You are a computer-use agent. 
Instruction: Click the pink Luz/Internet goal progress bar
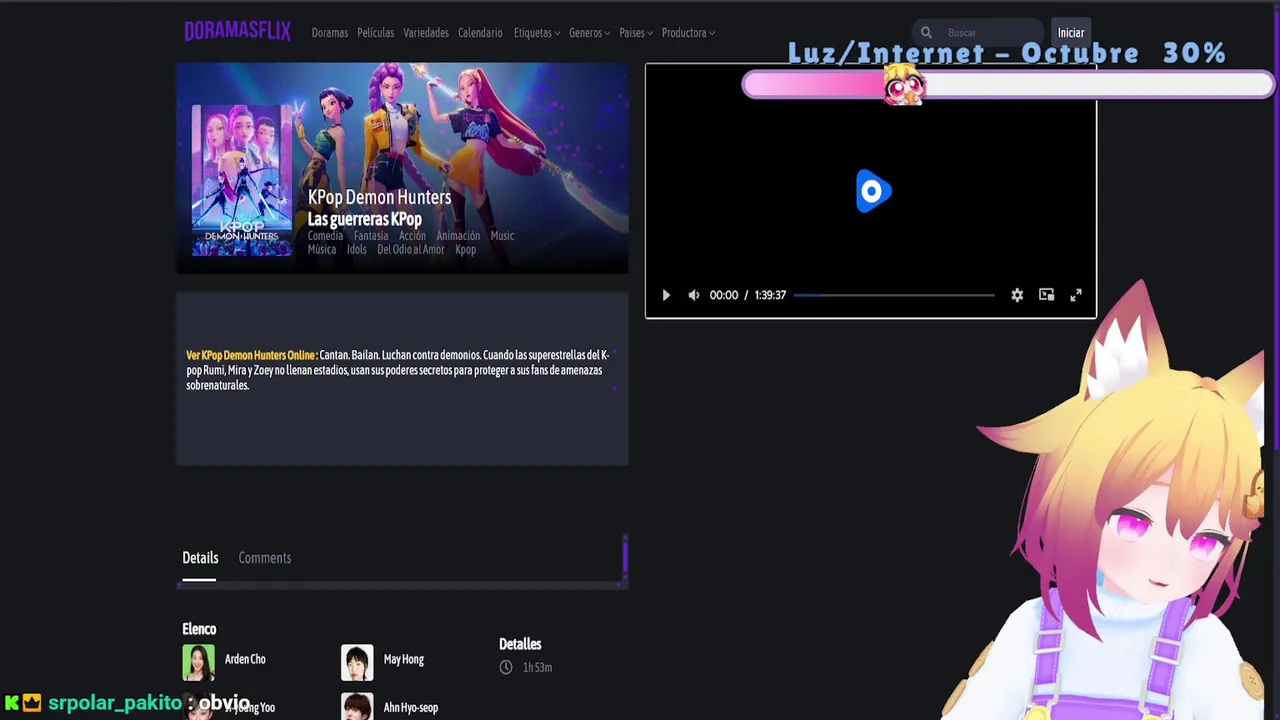point(1008,86)
